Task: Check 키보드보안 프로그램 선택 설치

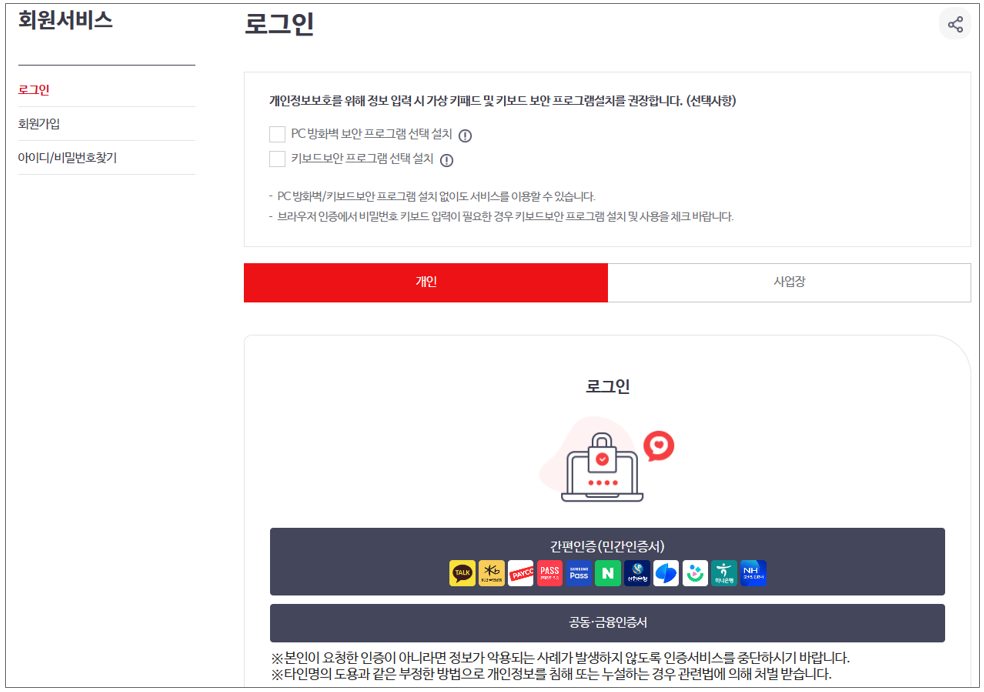Action: (277, 159)
